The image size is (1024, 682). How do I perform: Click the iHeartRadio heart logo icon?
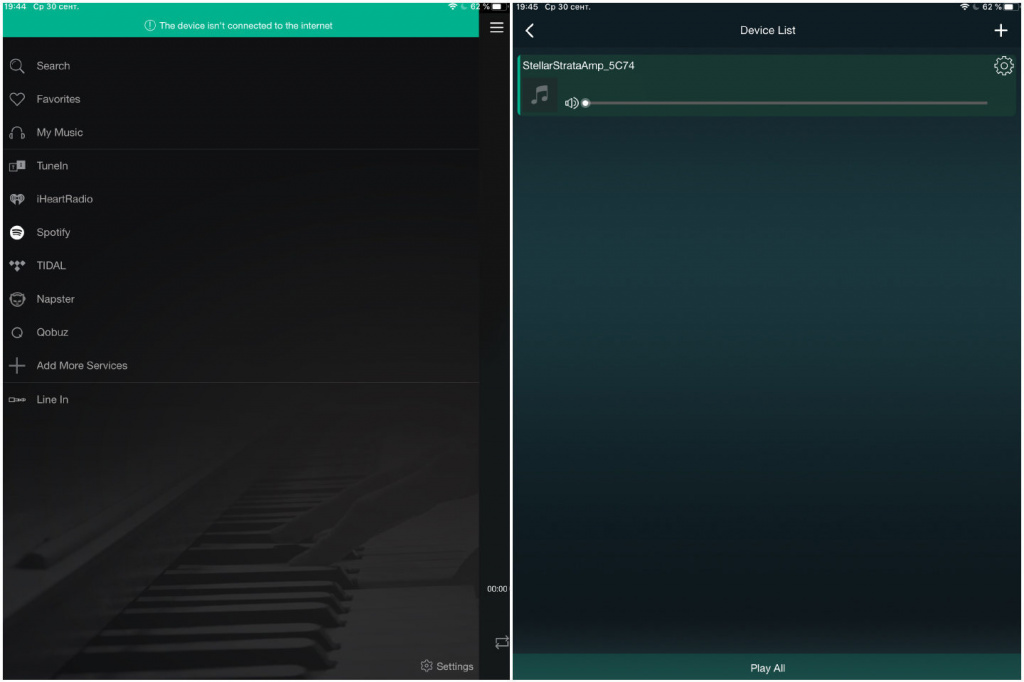tap(17, 199)
